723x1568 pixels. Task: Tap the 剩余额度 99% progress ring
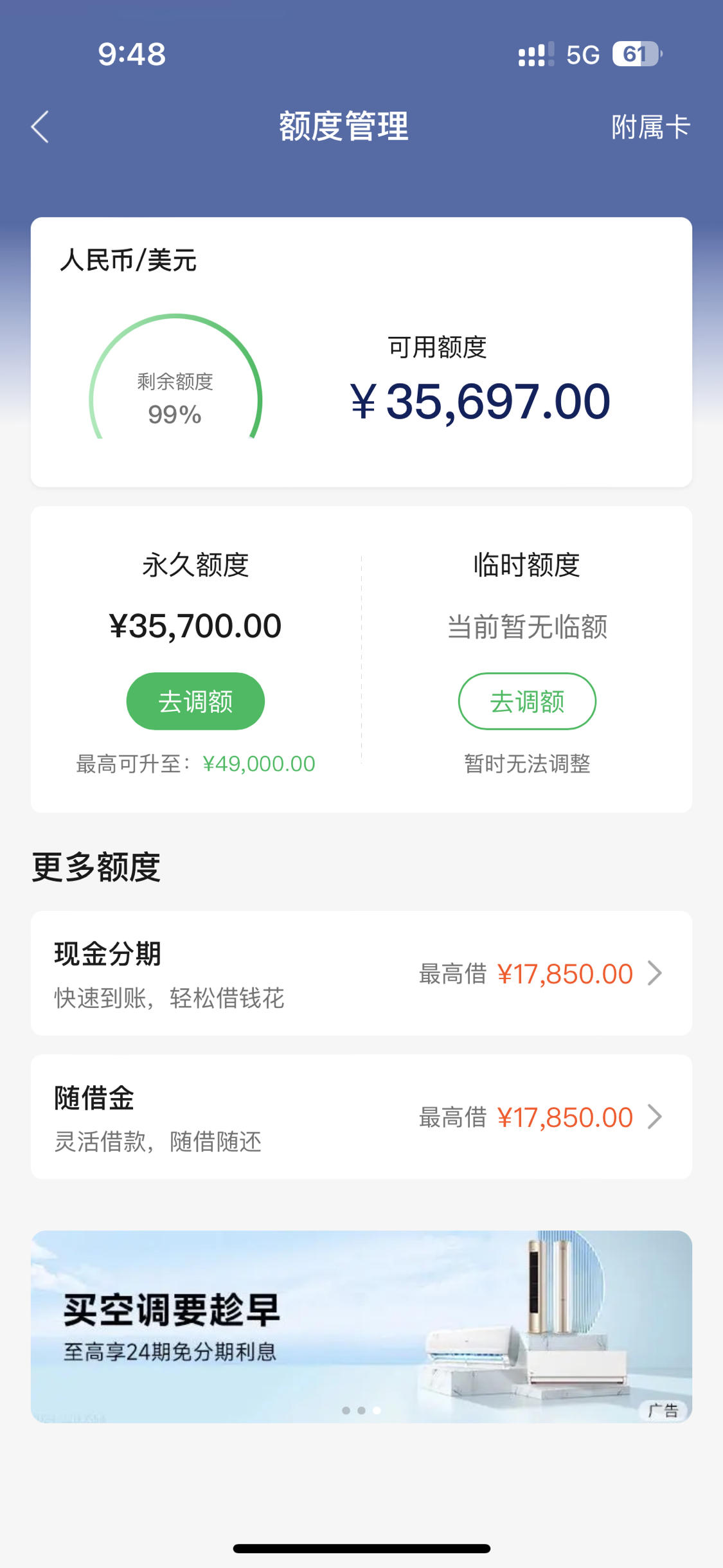(x=175, y=379)
